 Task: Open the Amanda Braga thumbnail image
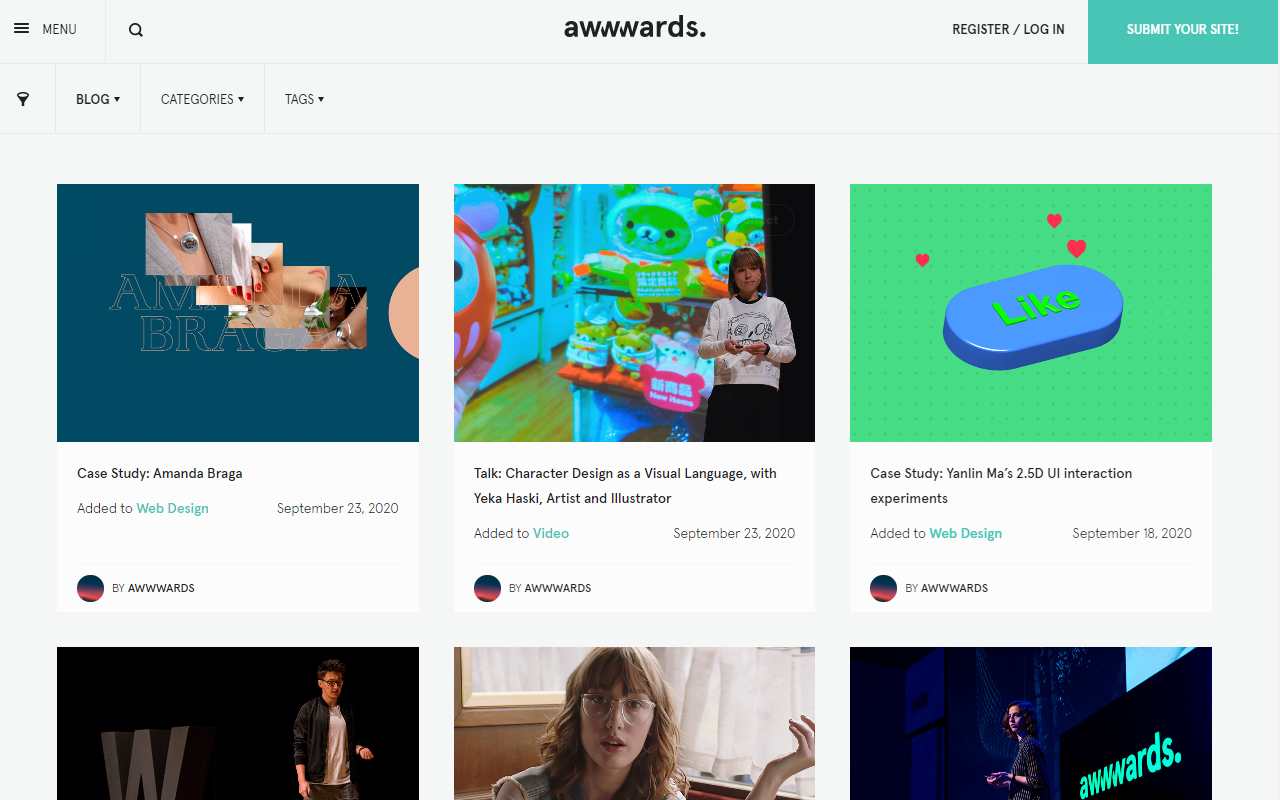pos(238,313)
